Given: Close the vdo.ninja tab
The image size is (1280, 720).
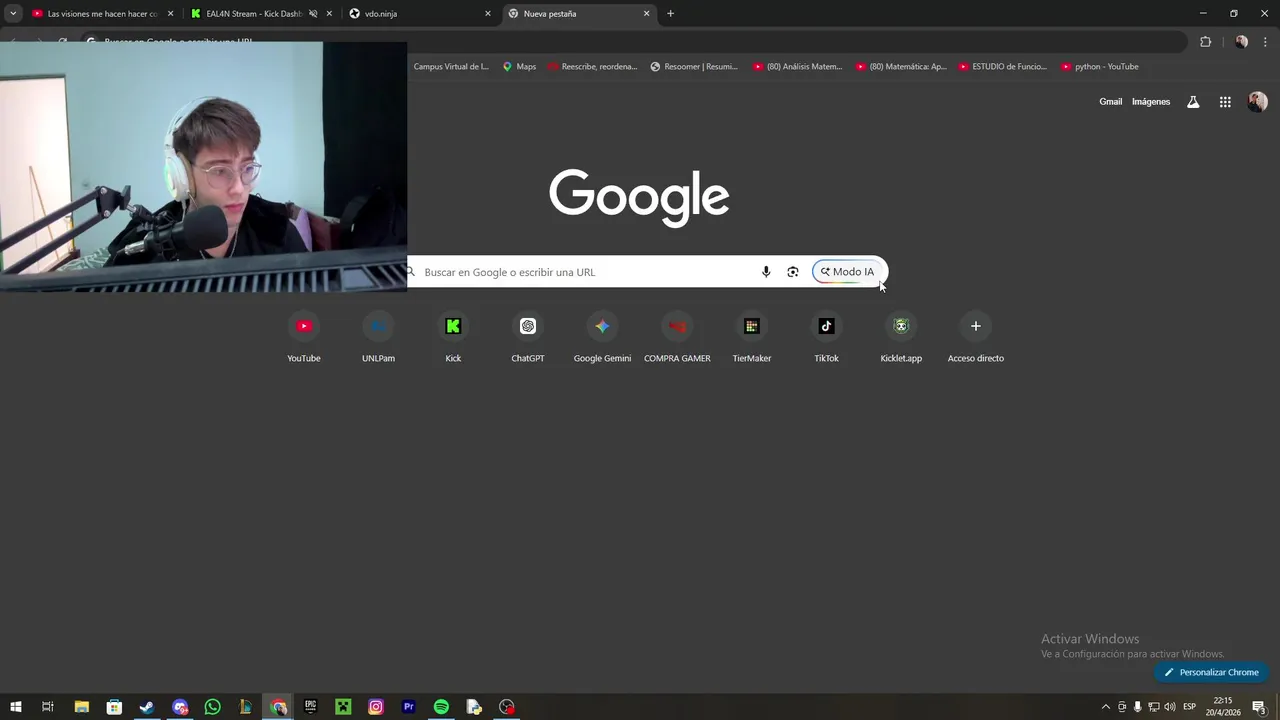Looking at the screenshot, I should click(x=488, y=14).
